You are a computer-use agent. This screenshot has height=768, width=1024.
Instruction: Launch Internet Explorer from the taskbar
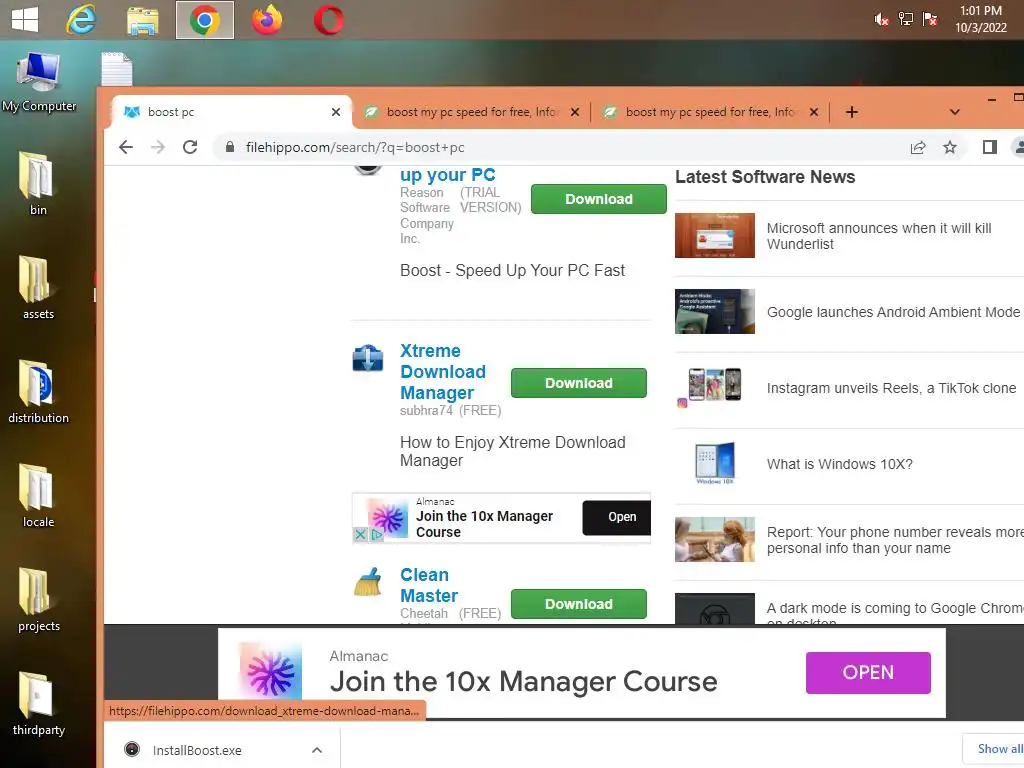click(81, 20)
